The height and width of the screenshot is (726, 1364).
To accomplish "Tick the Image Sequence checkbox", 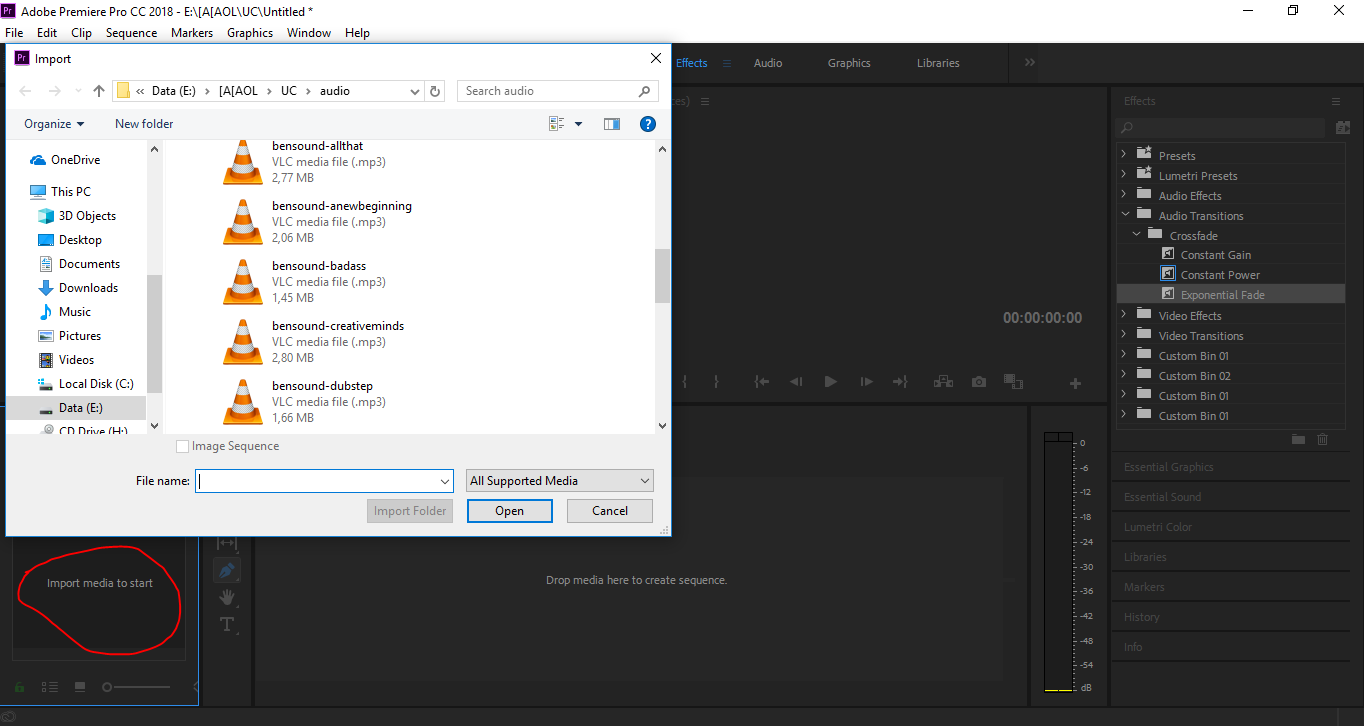I will coord(182,446).
